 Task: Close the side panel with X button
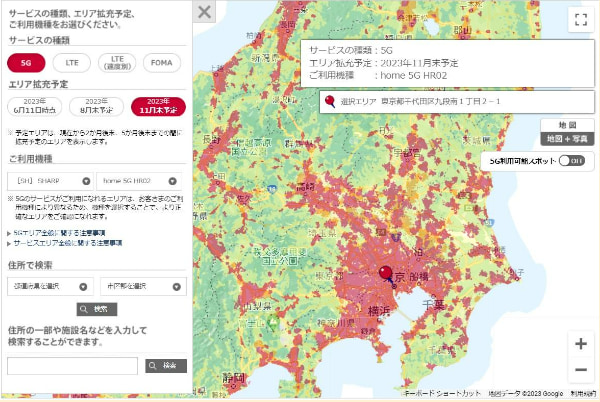204,12
